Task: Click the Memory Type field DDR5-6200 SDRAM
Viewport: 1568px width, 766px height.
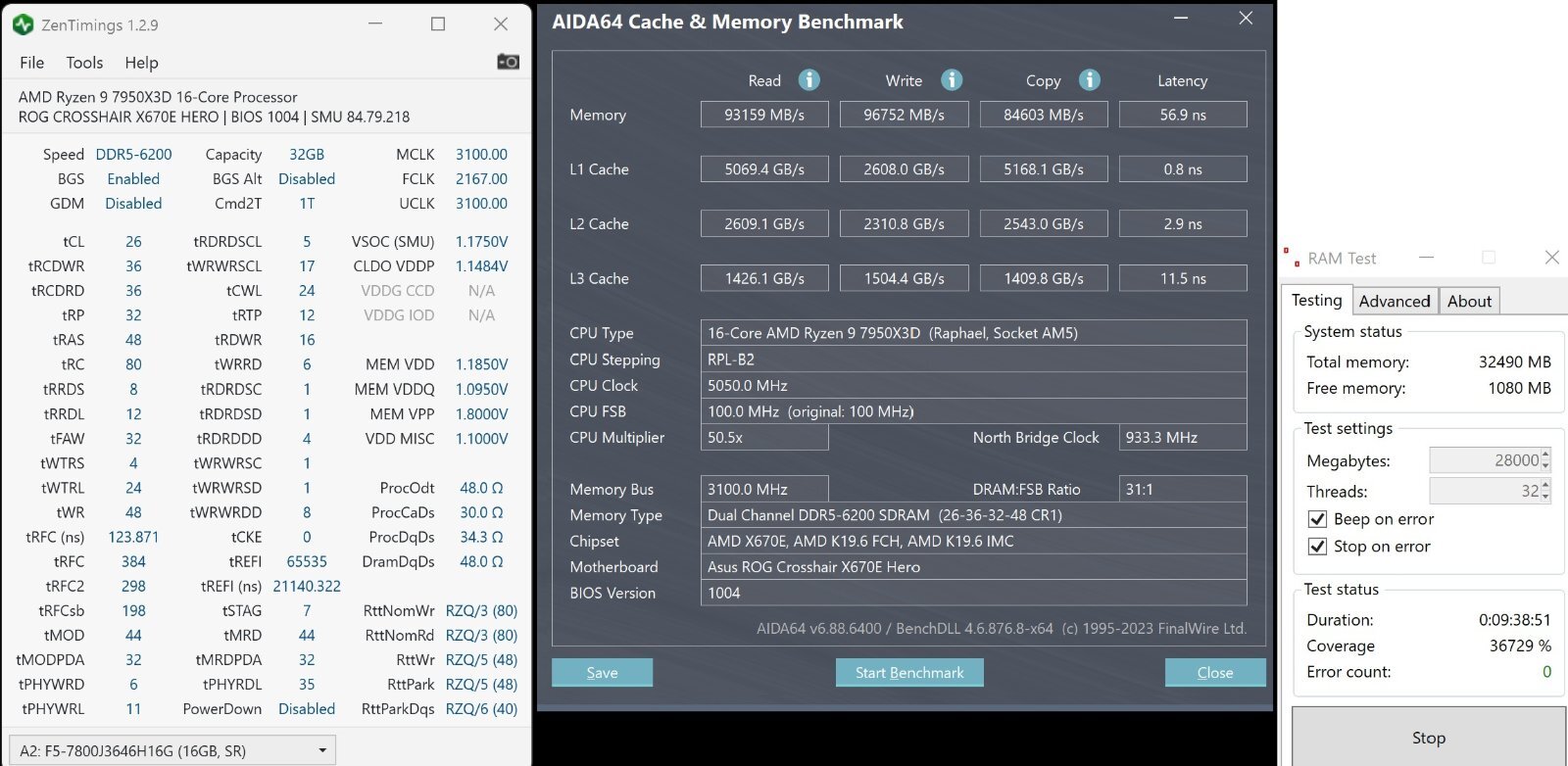Action: point(974,514)
